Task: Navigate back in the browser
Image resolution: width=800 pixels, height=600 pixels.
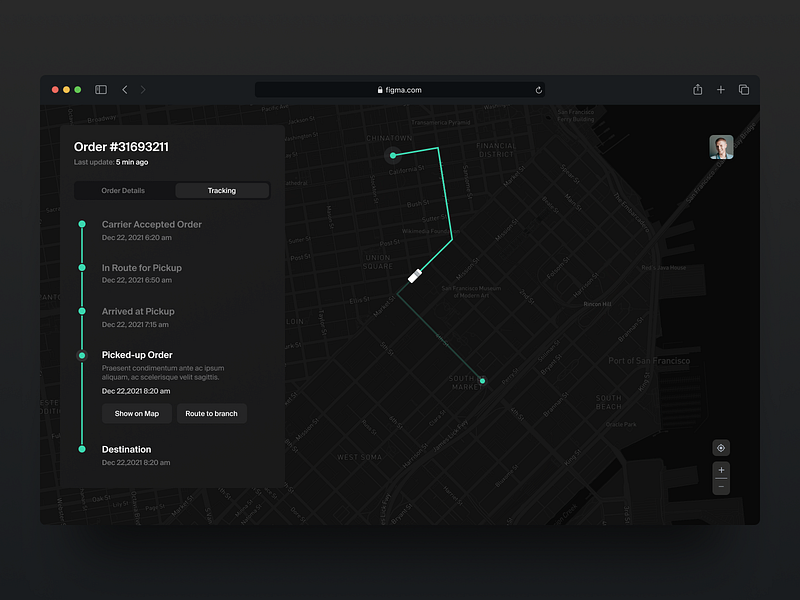Action: pyautogui.click(x=124, y=89)
